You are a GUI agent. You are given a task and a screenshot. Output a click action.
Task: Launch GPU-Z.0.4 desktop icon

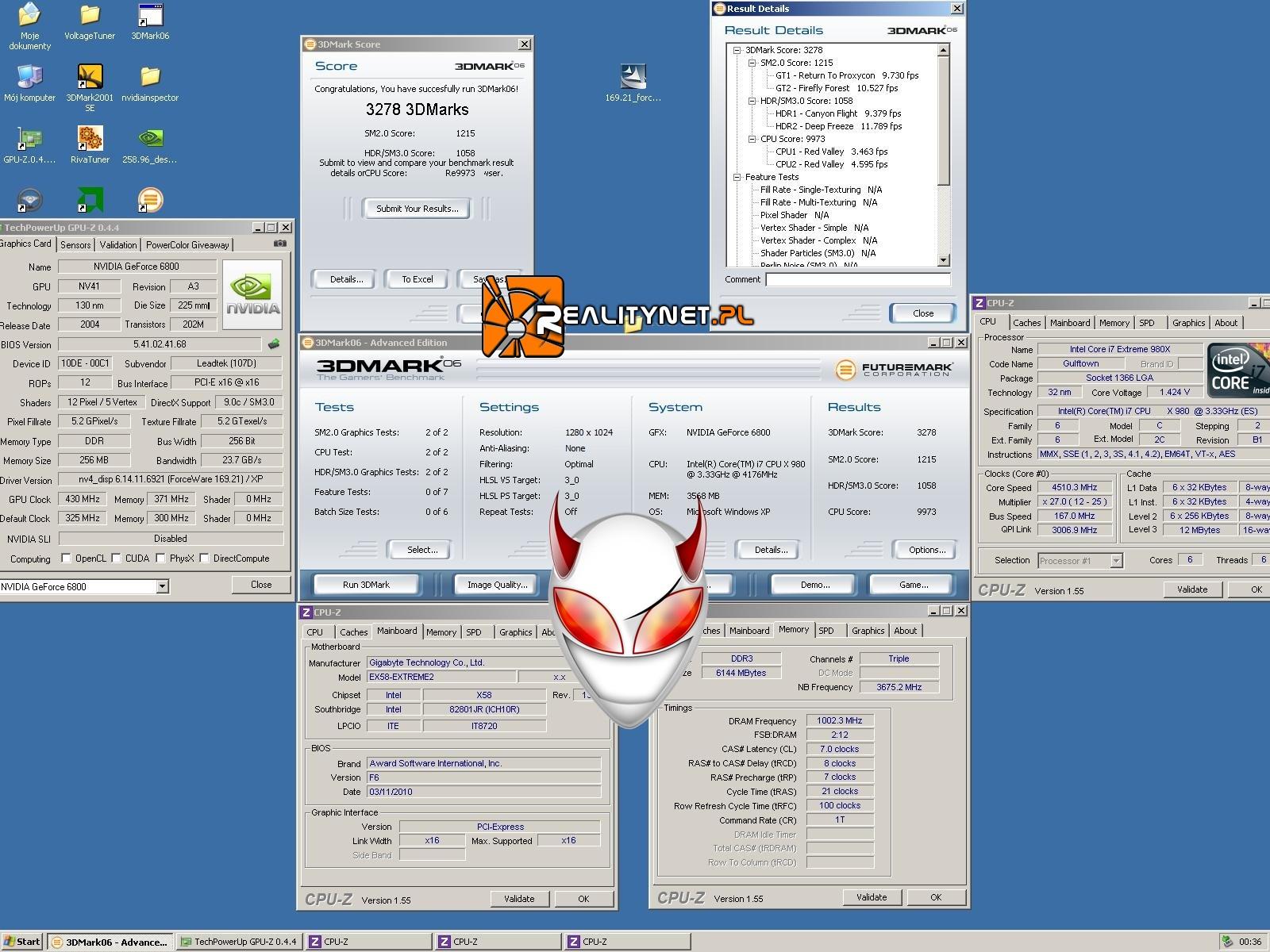[x=29, y=145]
